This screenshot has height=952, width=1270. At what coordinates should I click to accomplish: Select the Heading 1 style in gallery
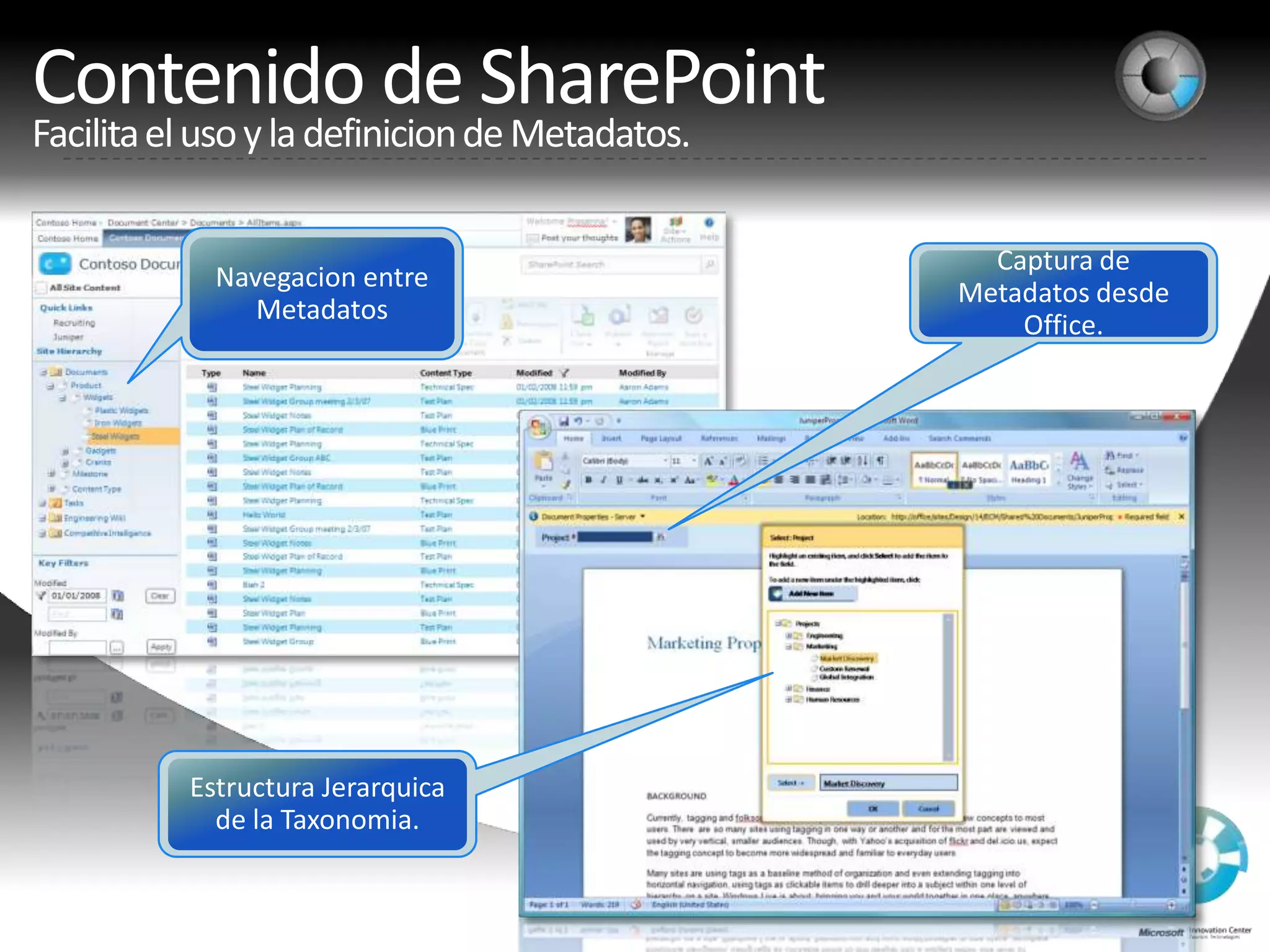click(1029, 471)
